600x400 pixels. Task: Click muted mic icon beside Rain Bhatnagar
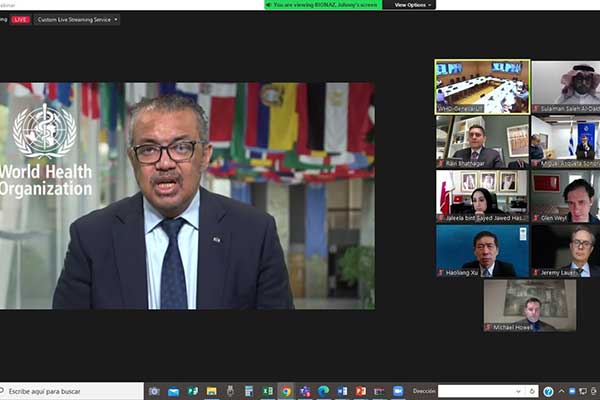[440, 164]
